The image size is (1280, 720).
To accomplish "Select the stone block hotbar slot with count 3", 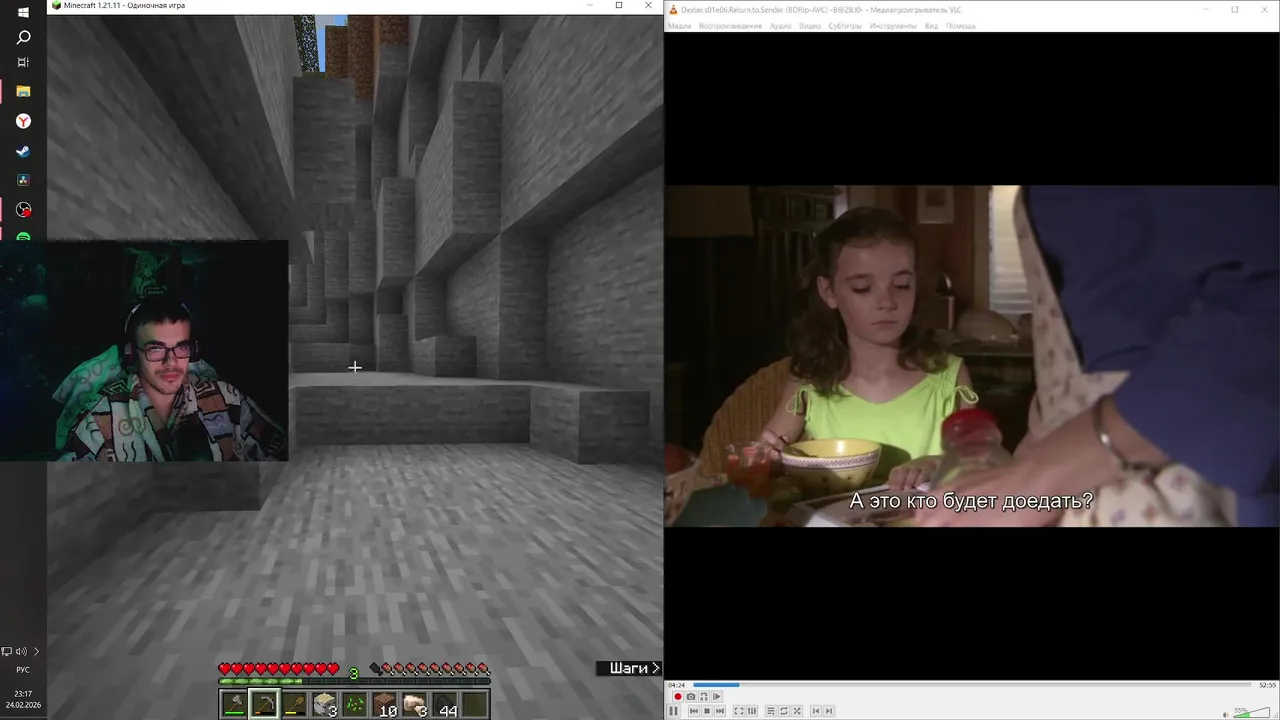I will point(324,705).
